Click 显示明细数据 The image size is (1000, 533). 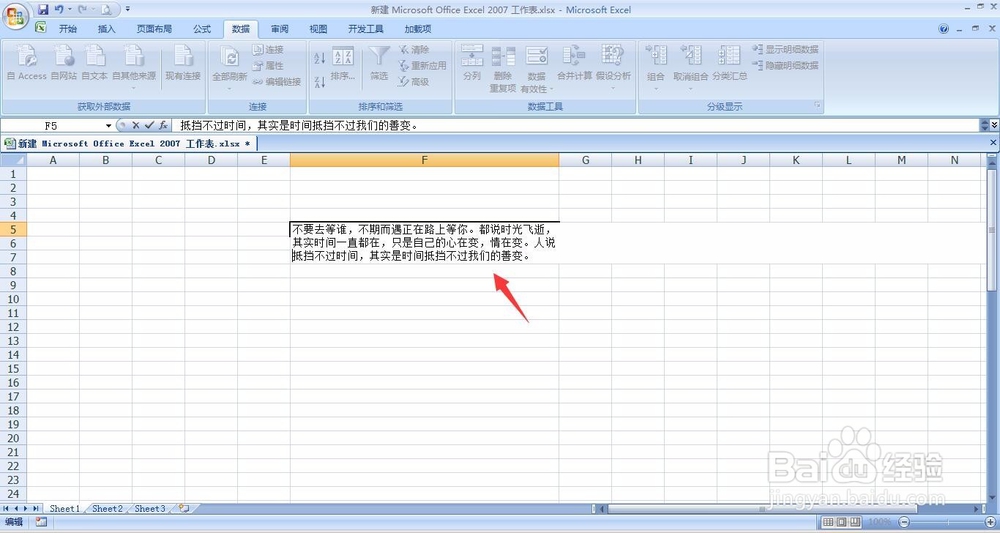785,49
